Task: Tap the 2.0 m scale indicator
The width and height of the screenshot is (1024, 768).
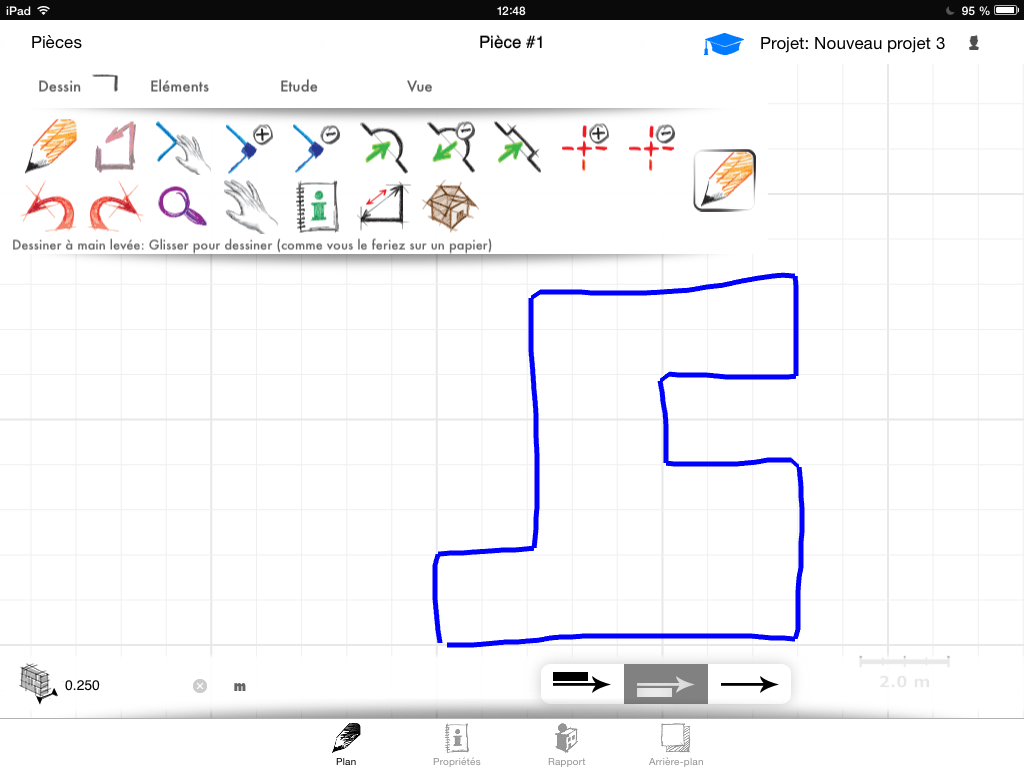Action: [904, 673]
